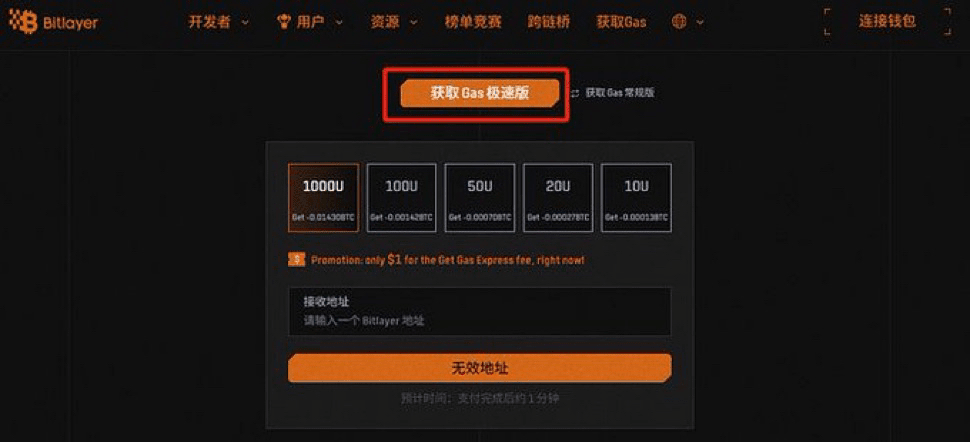Pick the 20U amount option
Image resolution: width=970 pixels, height=442 pixels.
coord(558,198)
